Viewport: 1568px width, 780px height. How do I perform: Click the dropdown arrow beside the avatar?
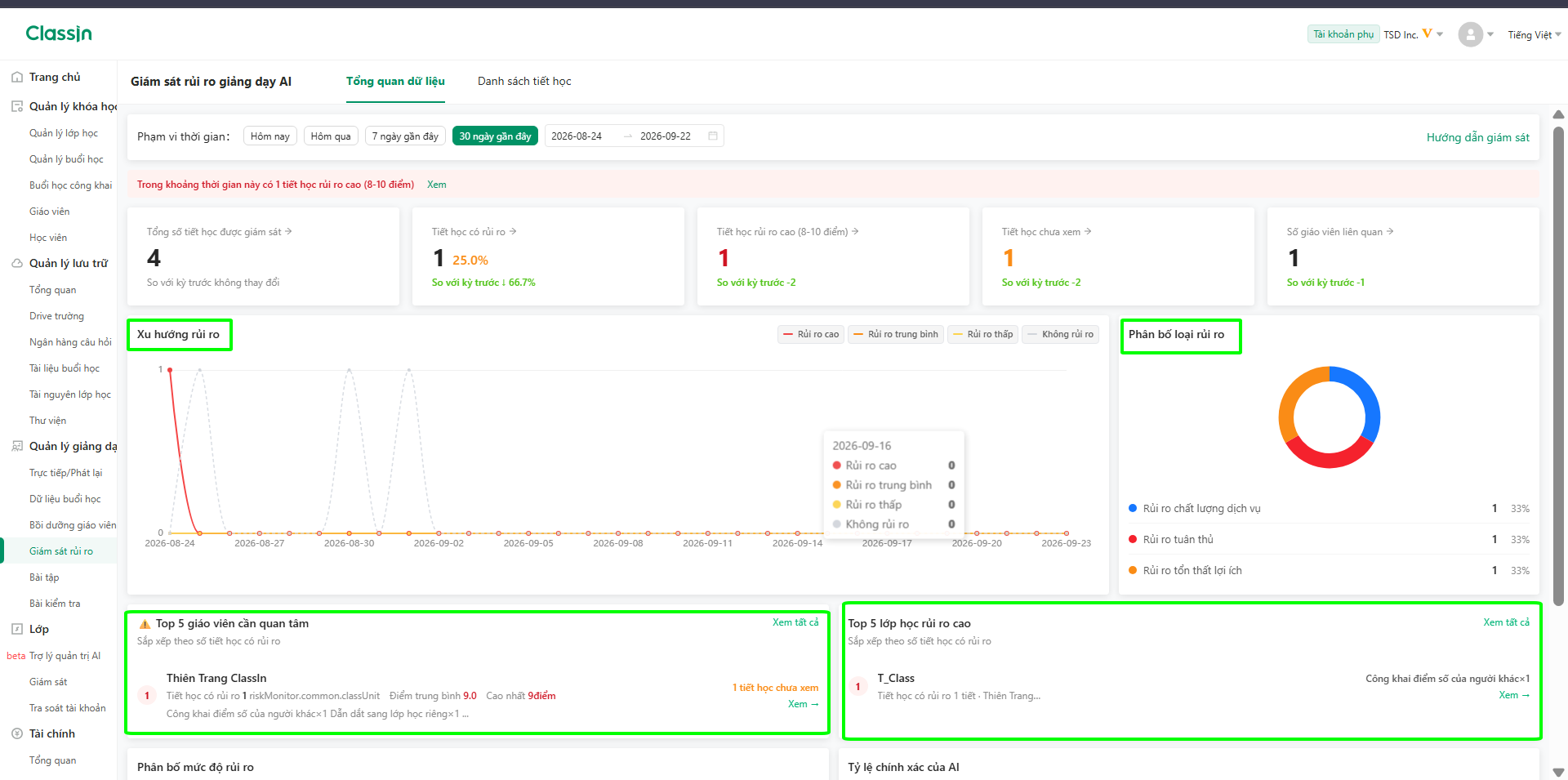coord(1490,34)
